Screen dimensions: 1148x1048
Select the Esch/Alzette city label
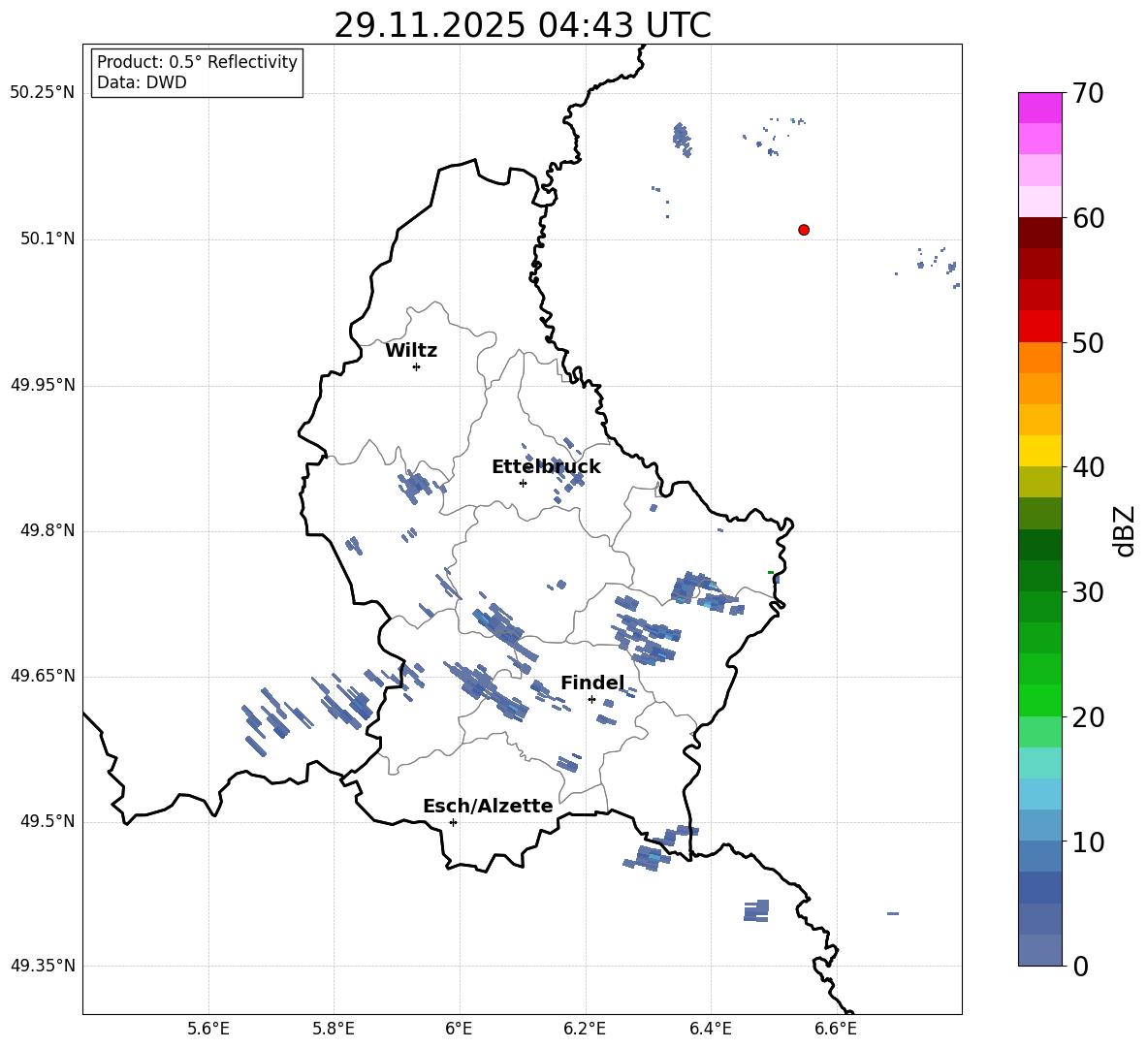click(488, 807)
